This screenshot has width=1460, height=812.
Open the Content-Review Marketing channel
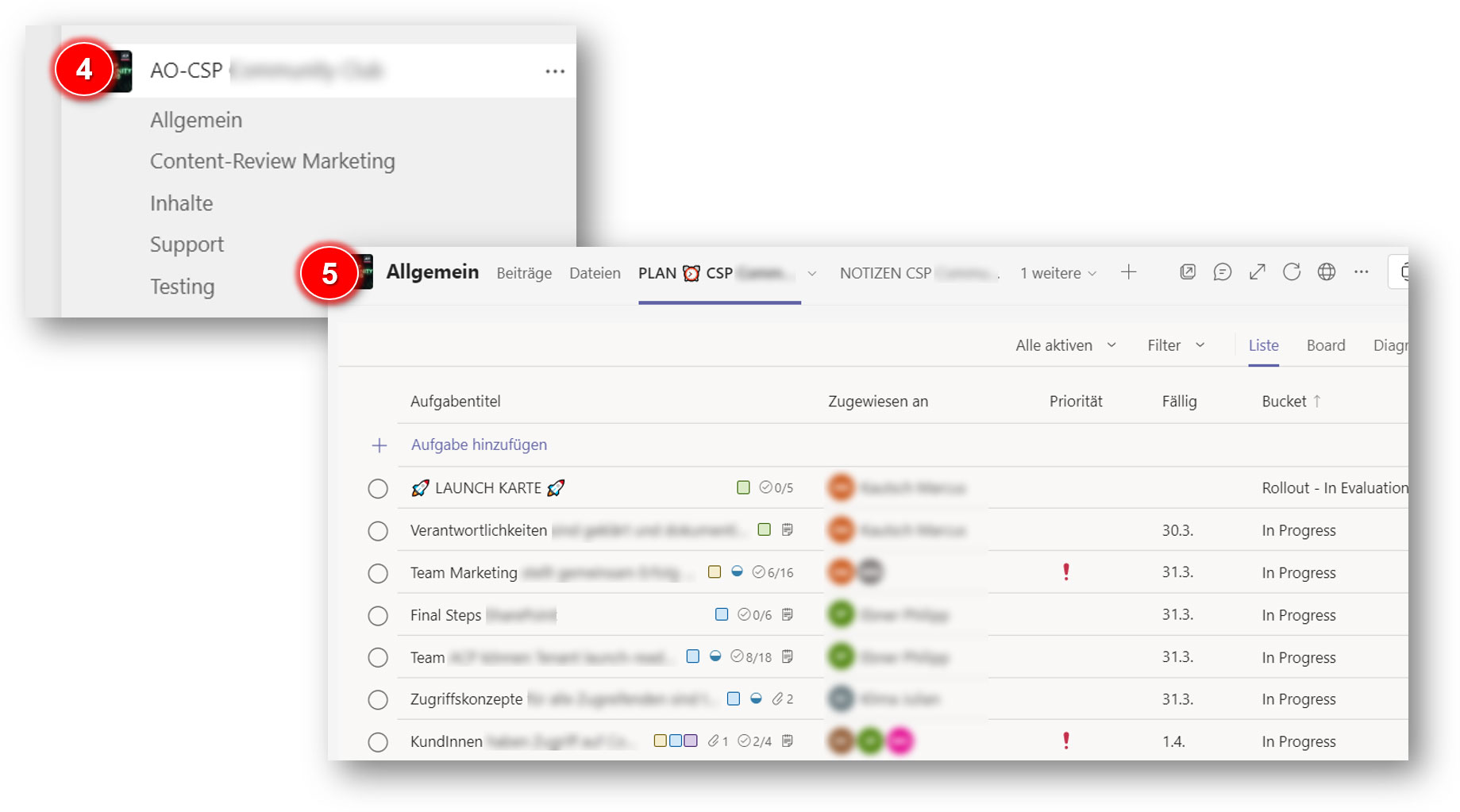click(x=272, y=161)
